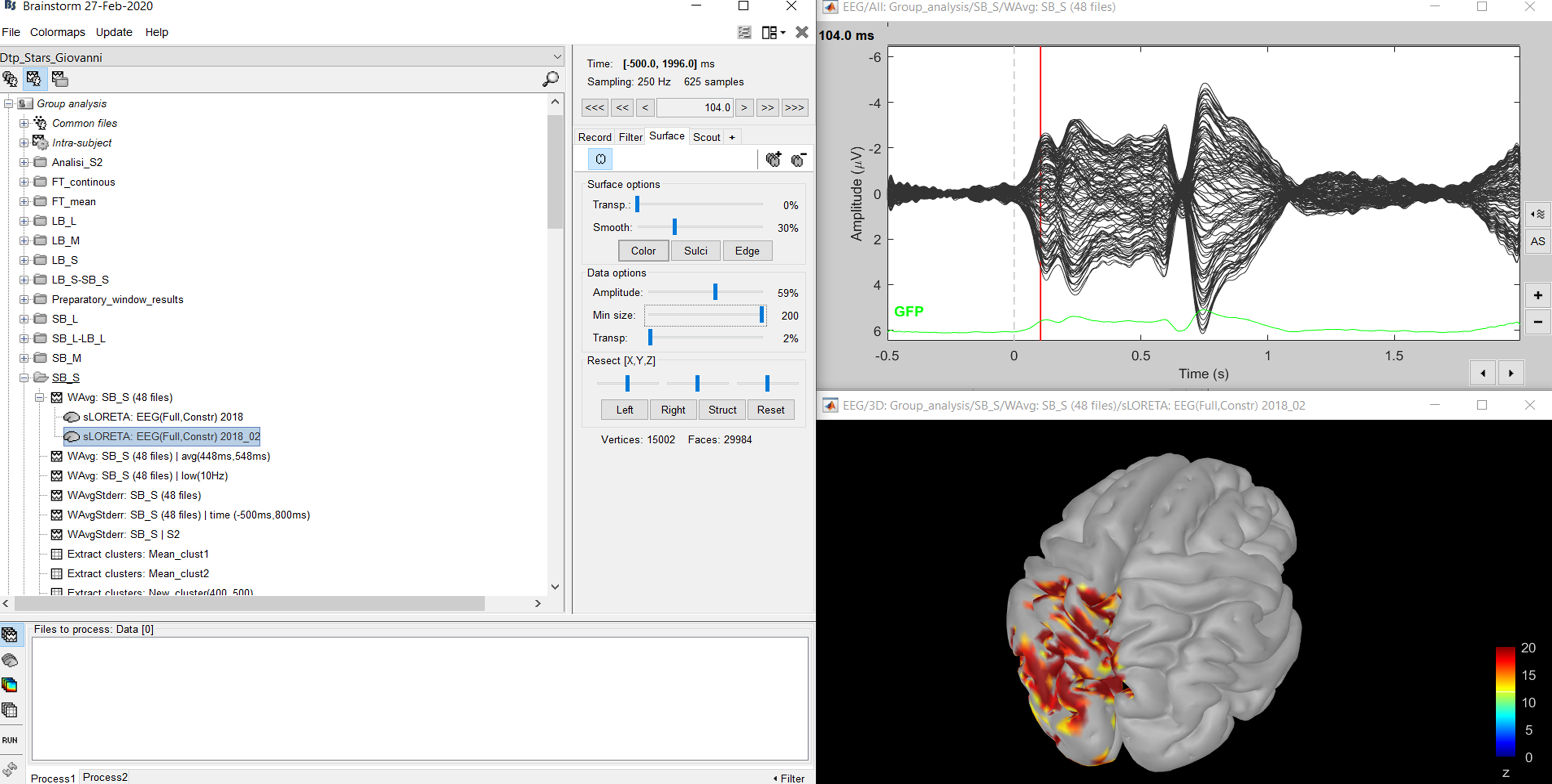Open the File menu
1552x784 pixels.
[11, 32]
